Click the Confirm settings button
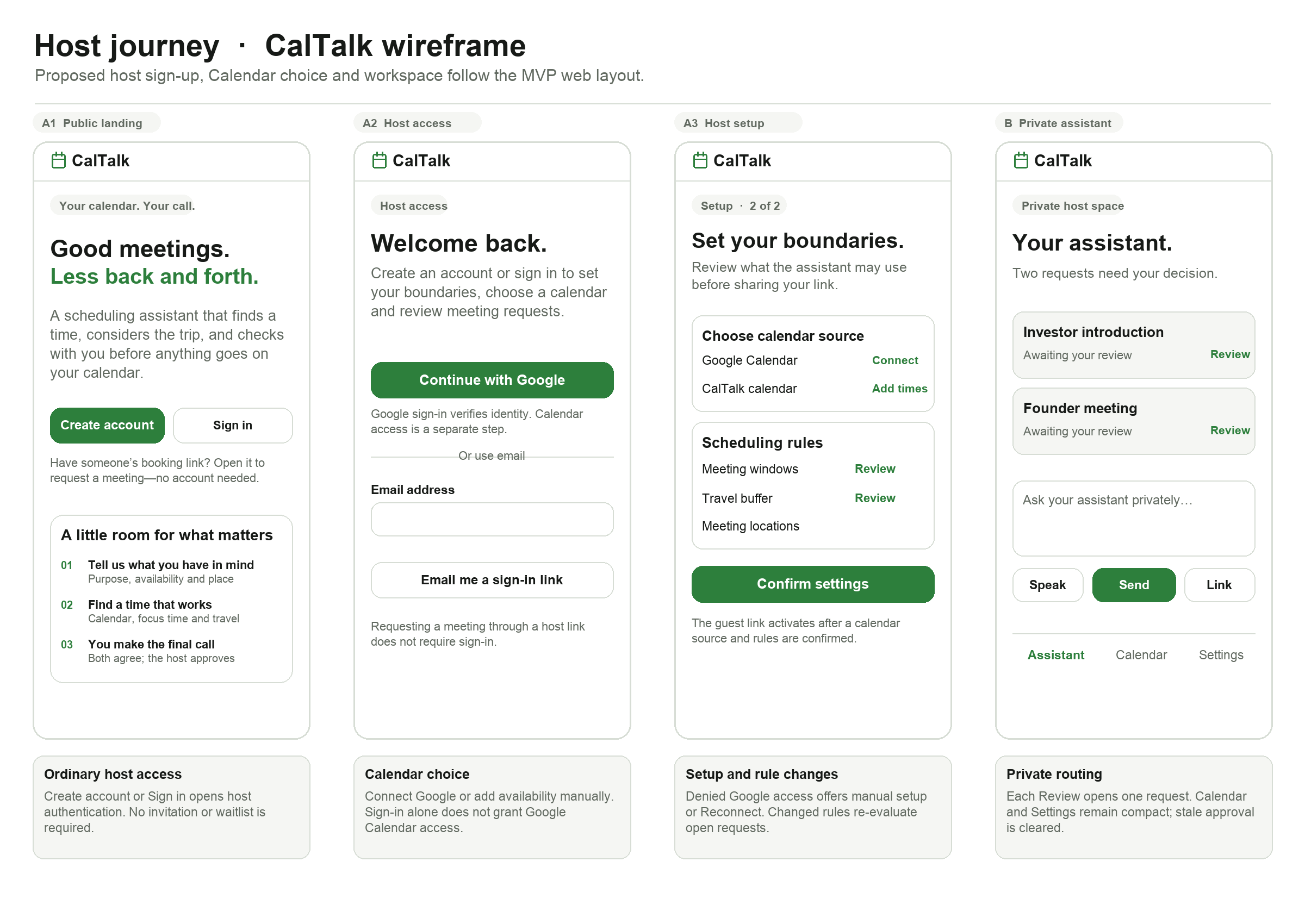Image resolution: width=1305 pixels, height=924 pixels. pos(812,584)
